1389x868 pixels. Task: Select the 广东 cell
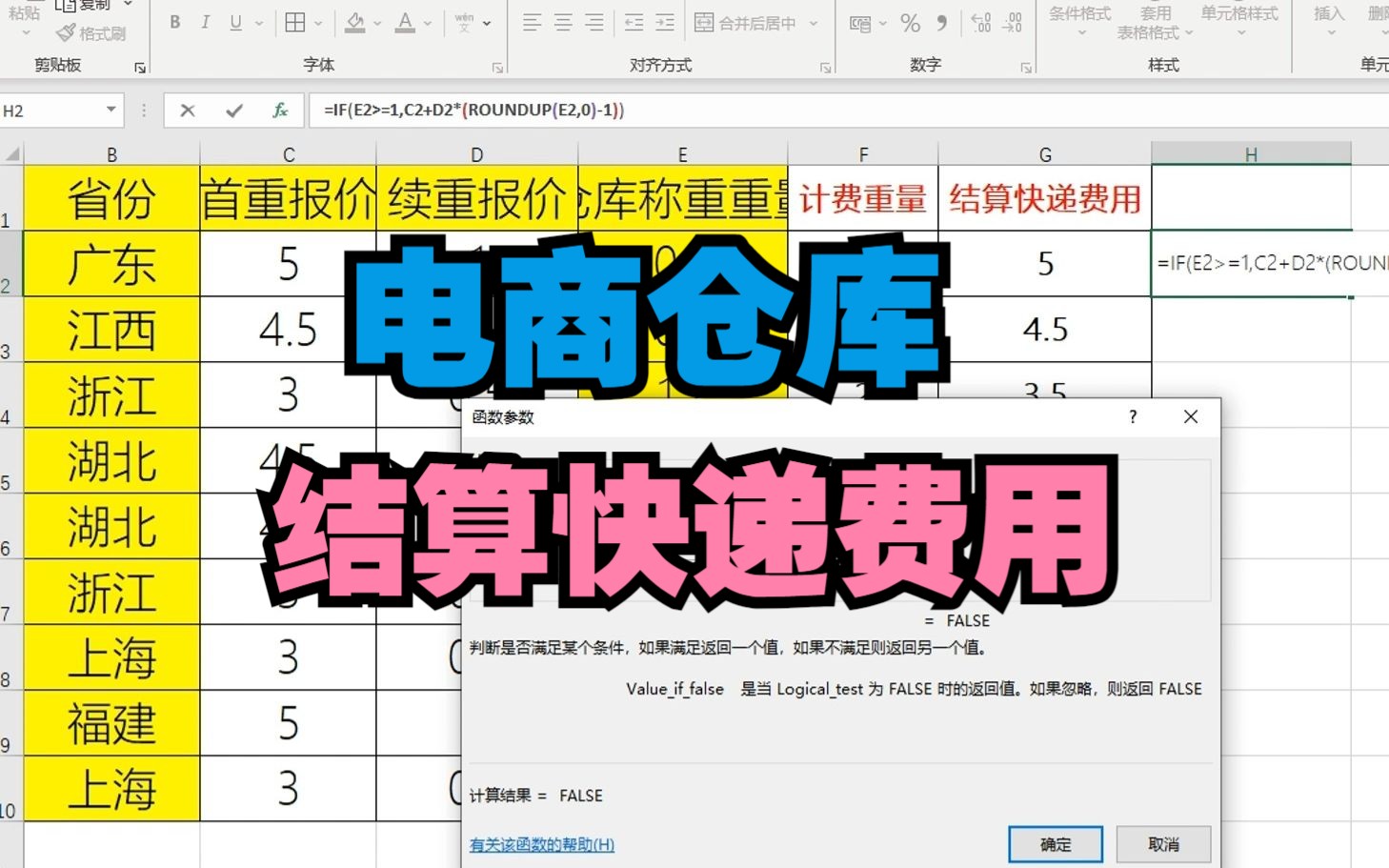click(x=111, y=264)
